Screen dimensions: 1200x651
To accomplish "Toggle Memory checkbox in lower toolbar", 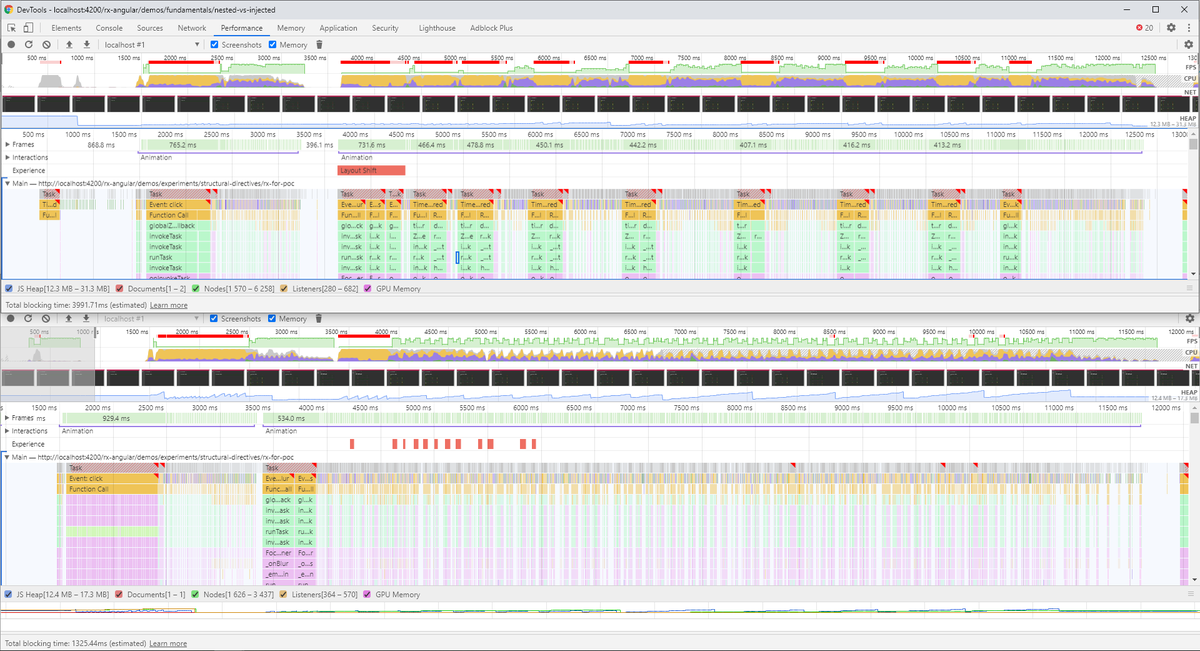I will tap(273, 319).
